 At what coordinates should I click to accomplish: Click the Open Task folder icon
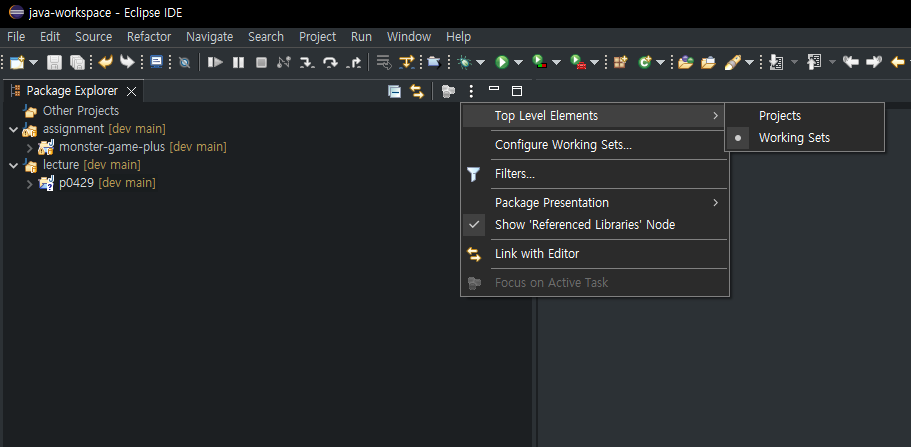[x=708, y=62]
